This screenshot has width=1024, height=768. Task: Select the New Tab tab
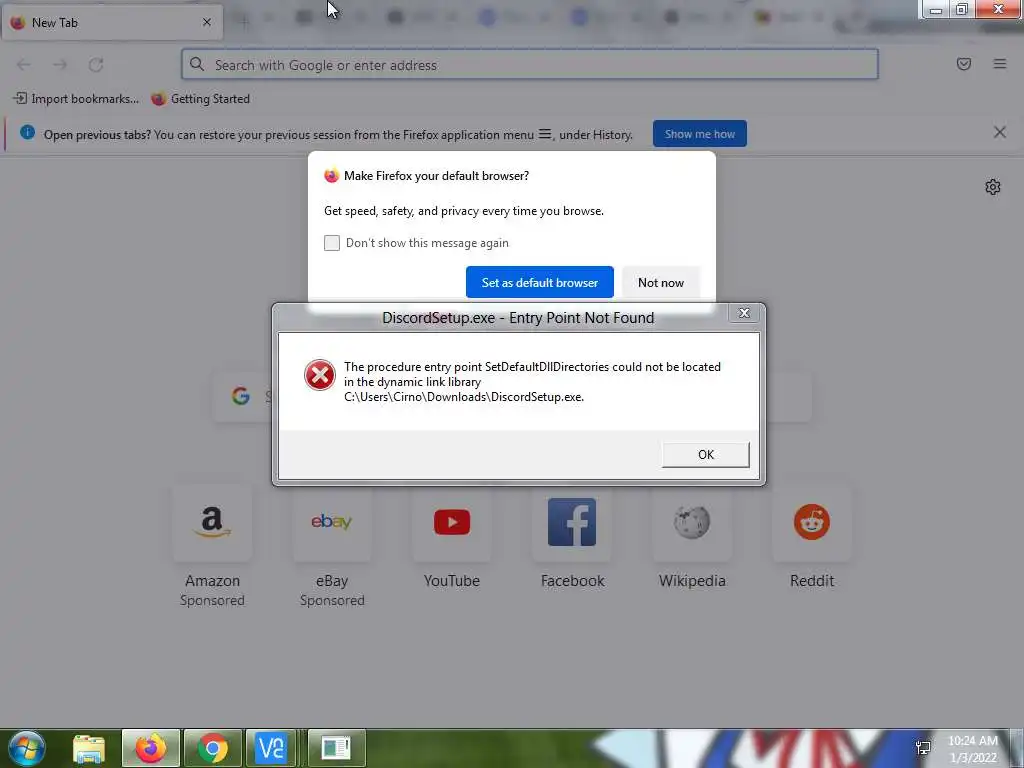point(112,22)
